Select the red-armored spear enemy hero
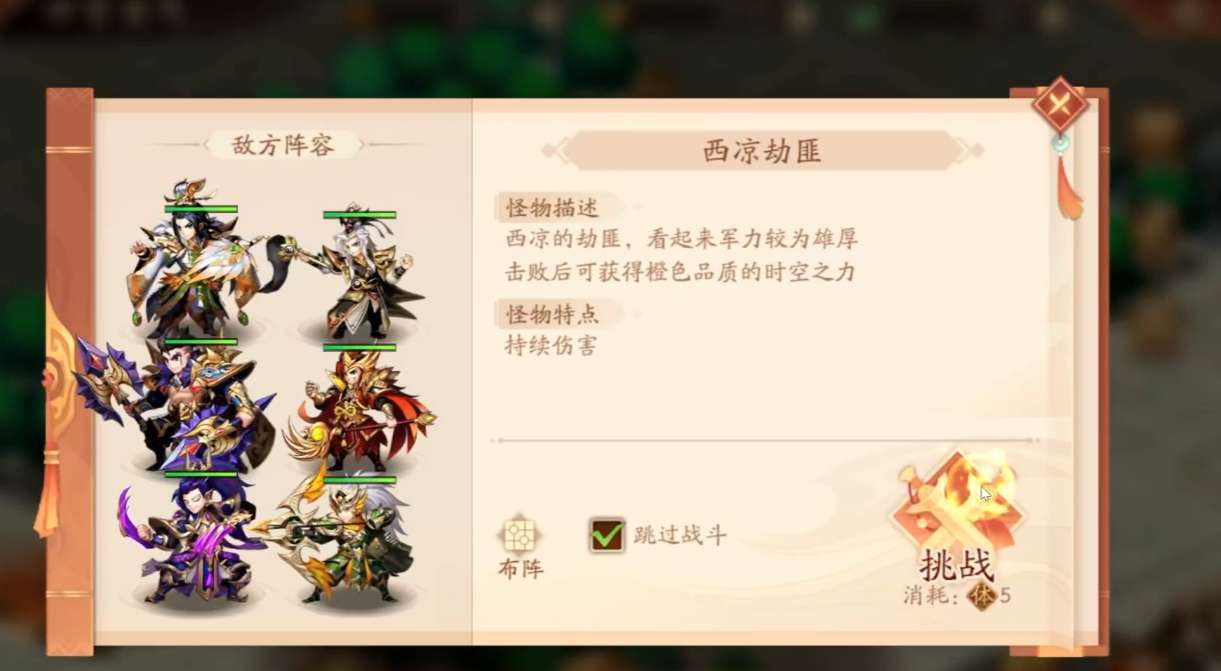Screen dimensions: 1221x671 360,410
